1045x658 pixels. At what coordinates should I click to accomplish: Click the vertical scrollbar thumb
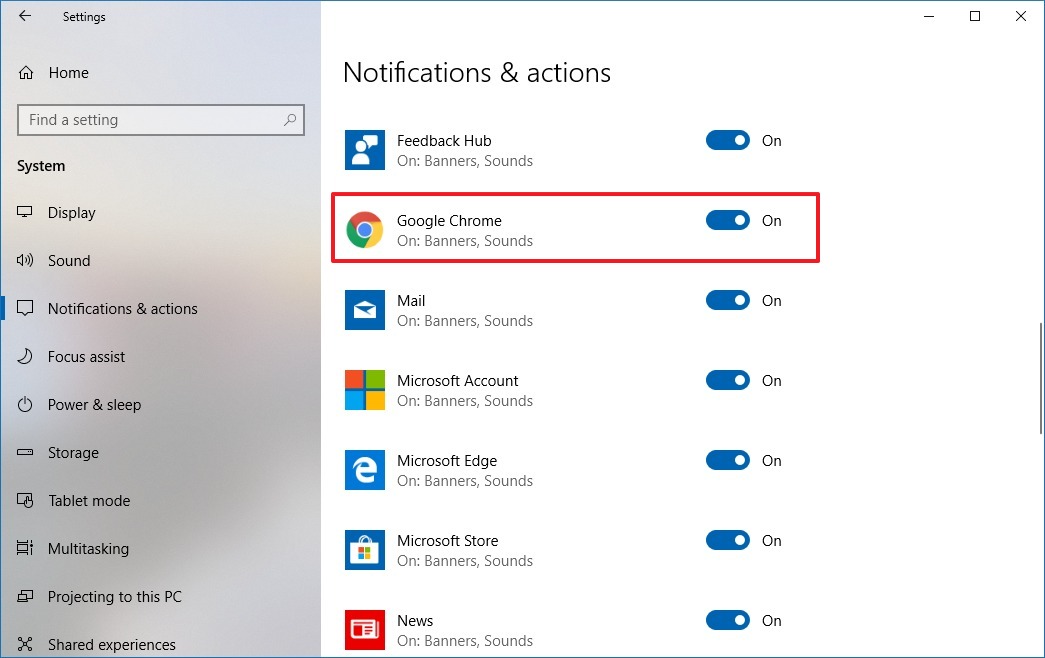click(x=1041, y=378)
